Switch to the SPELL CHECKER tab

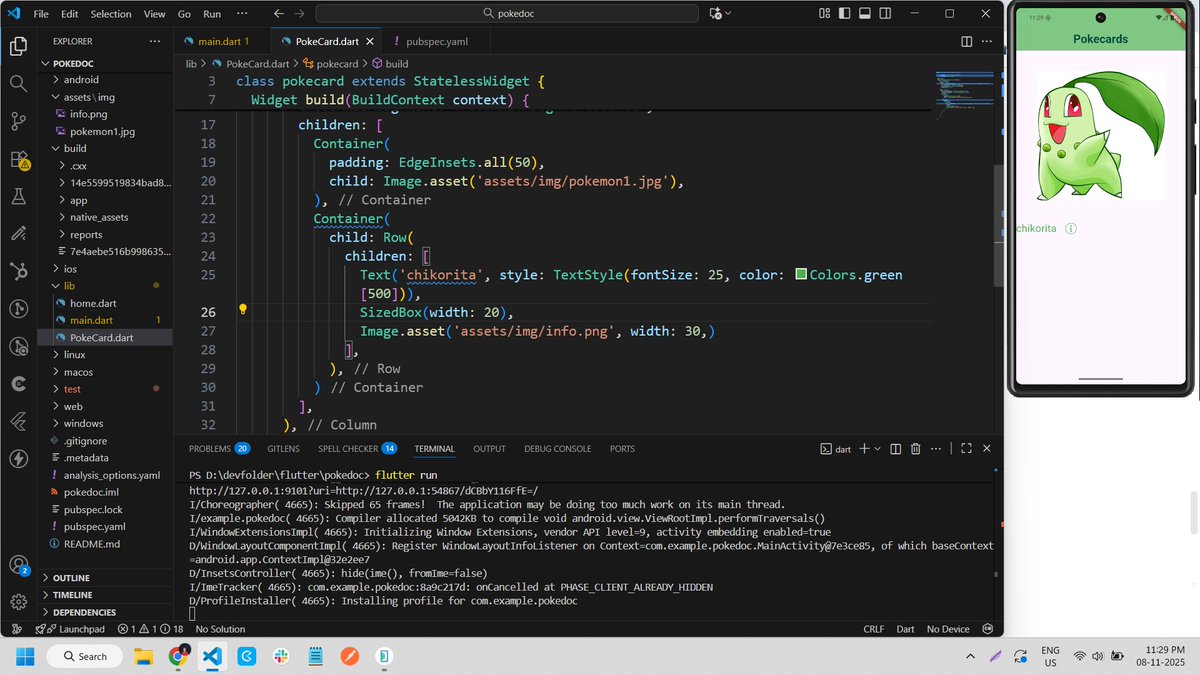click(x=357, y=449)
